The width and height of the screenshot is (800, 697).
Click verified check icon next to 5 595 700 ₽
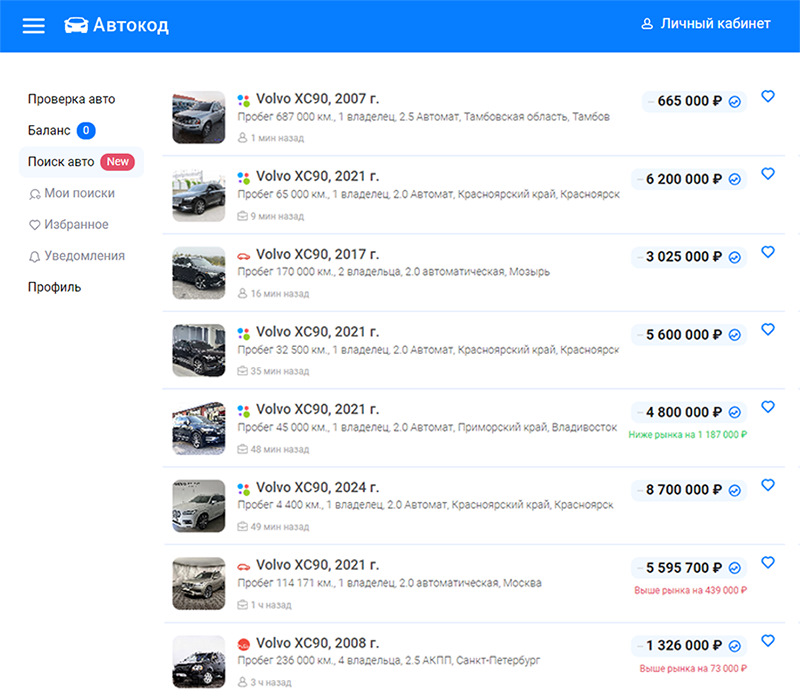[x=735, y=568]
